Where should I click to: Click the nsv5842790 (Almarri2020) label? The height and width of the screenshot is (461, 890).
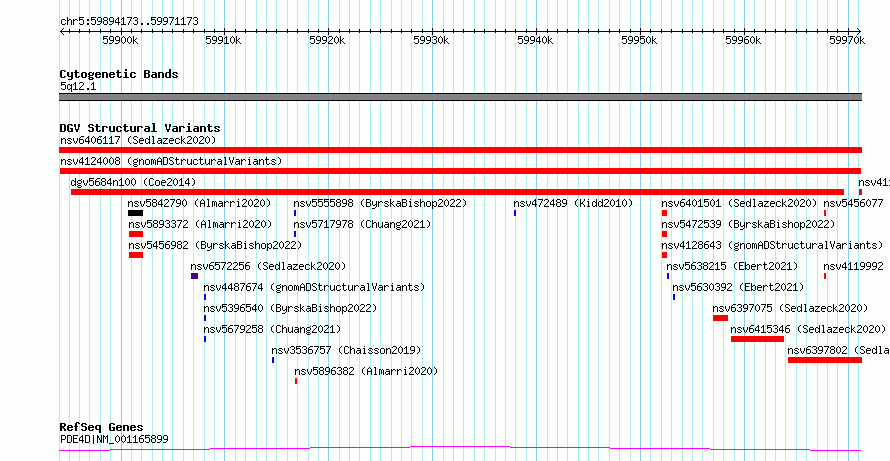[199, 203]
